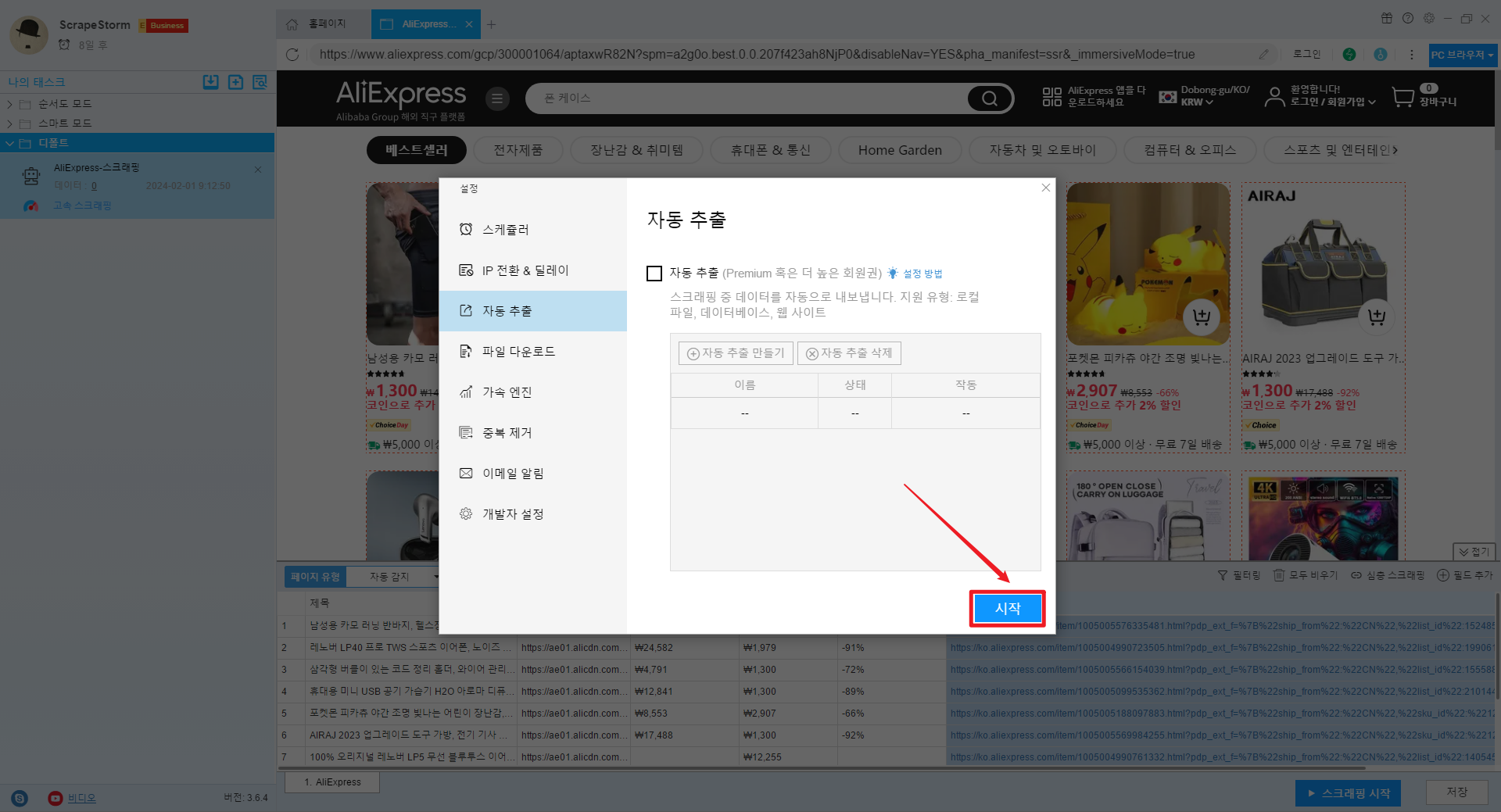Screen dimensions: 1501x812
Task: Click the 스크래핑 시작 button
Action: 1348,793
